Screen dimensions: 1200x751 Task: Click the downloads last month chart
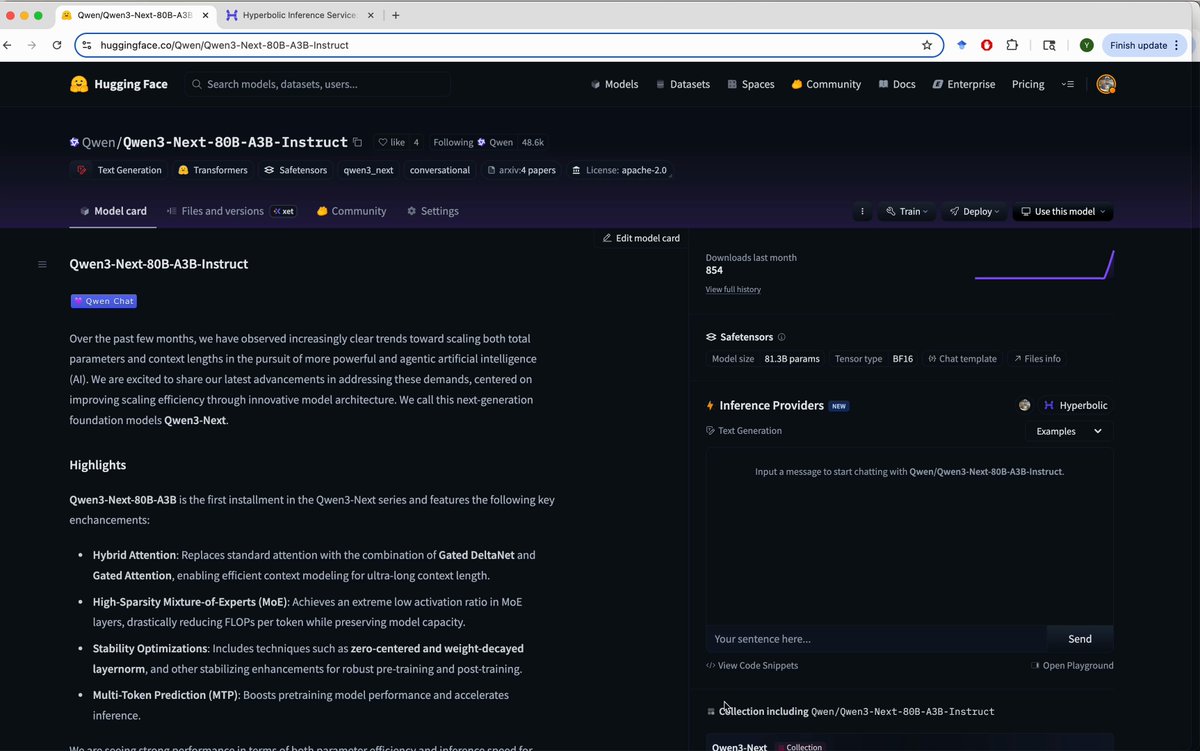[1044, 265]
